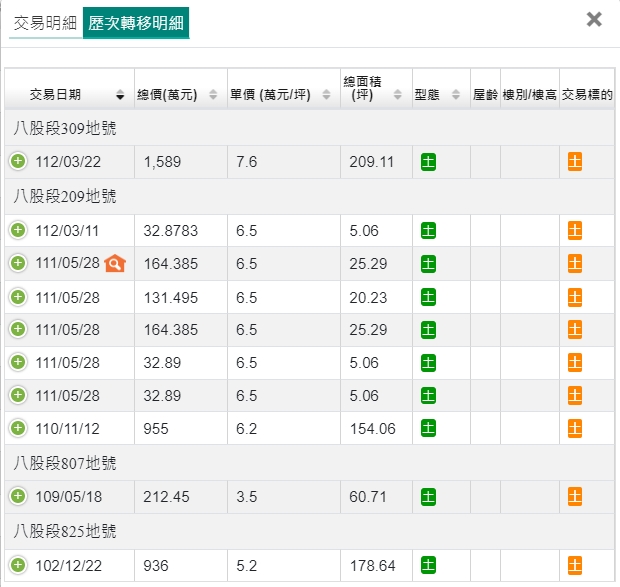Expand the 102/12/22 transaction row
The image size is (620, 587).
18,566
